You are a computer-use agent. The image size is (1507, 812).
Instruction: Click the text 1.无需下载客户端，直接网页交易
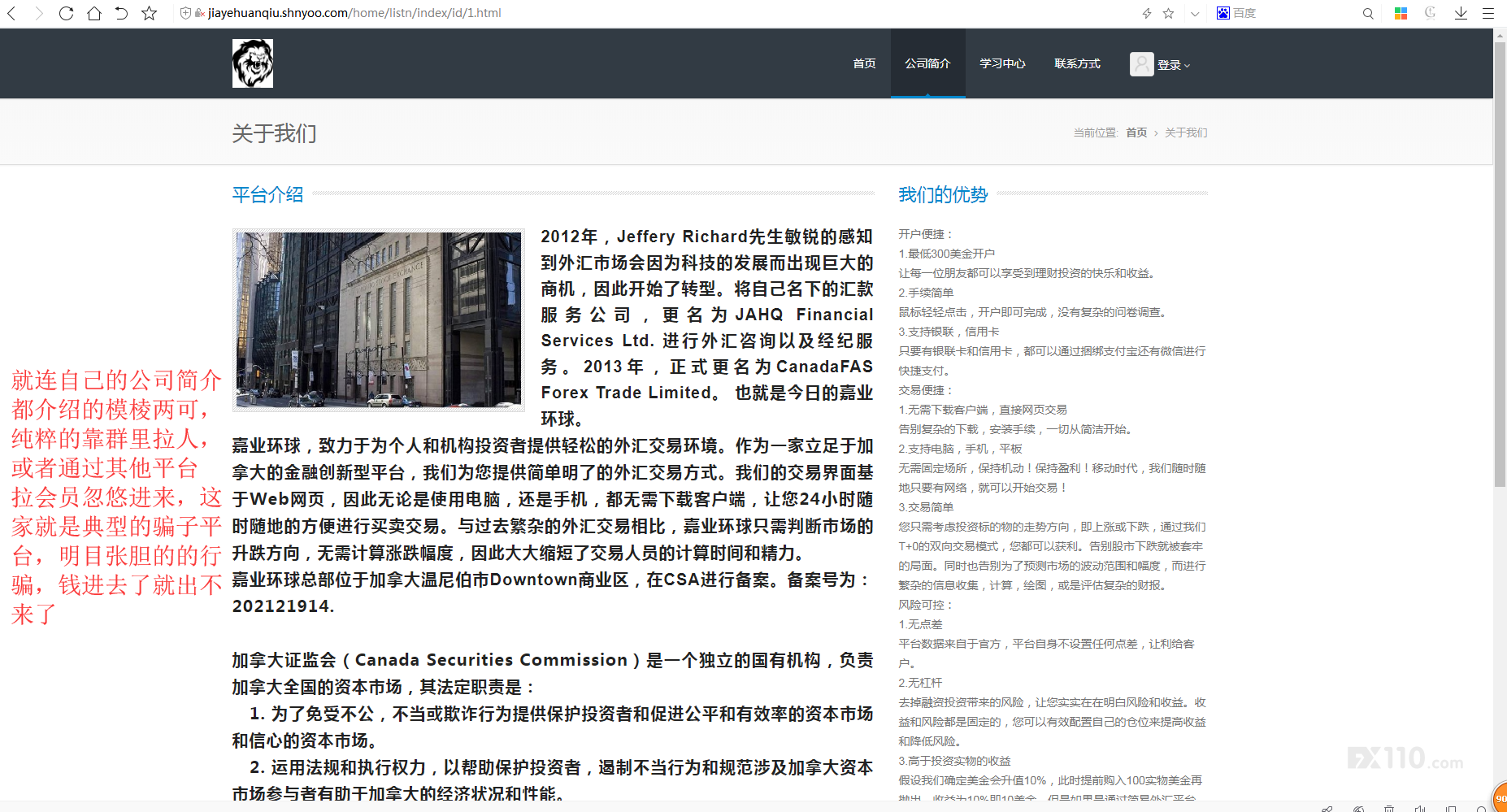[x=983, y=410]
